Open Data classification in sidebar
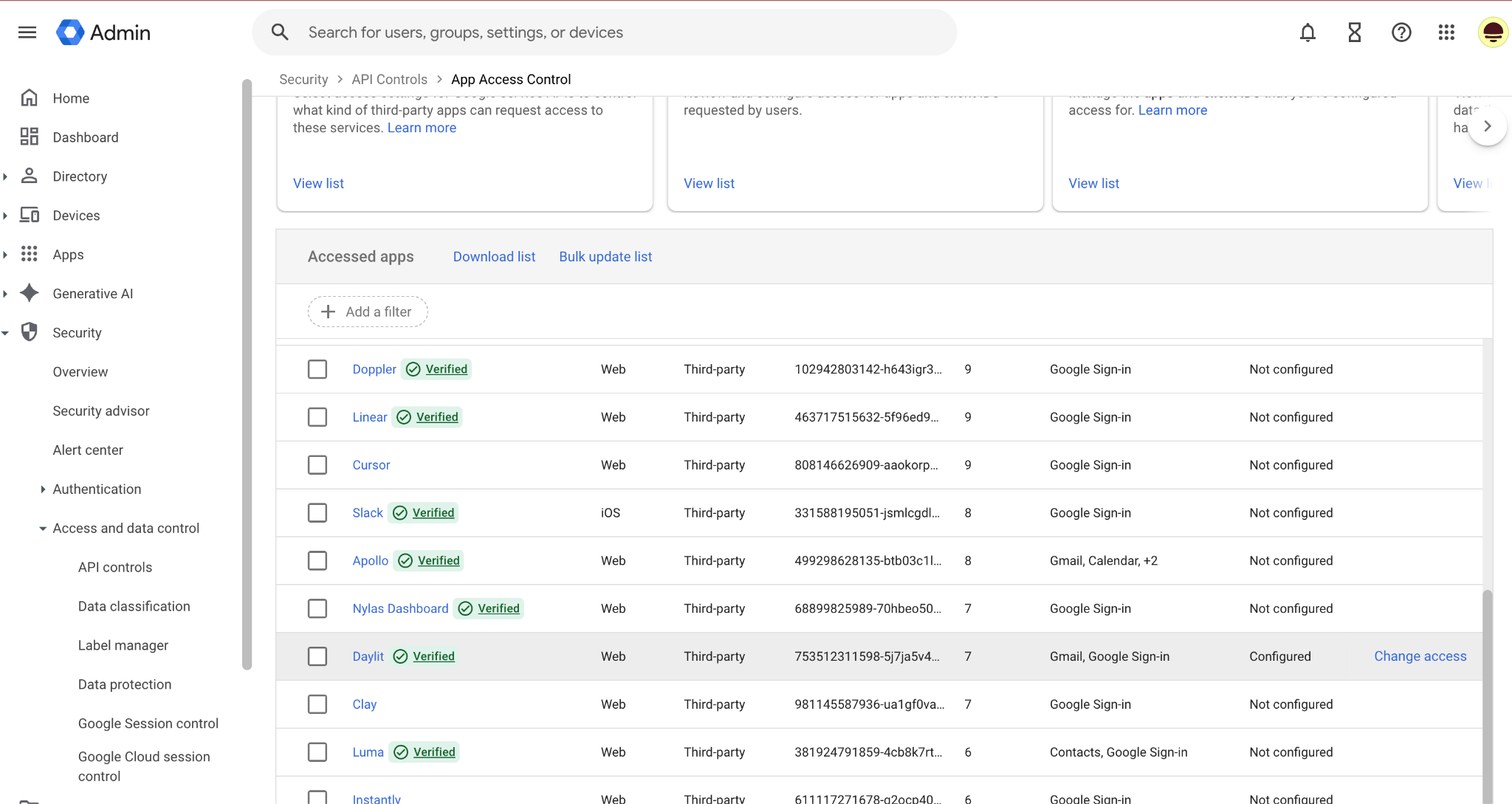This screenshot has height=804, width=1512. pyautogui.click(x=134, y=607)
